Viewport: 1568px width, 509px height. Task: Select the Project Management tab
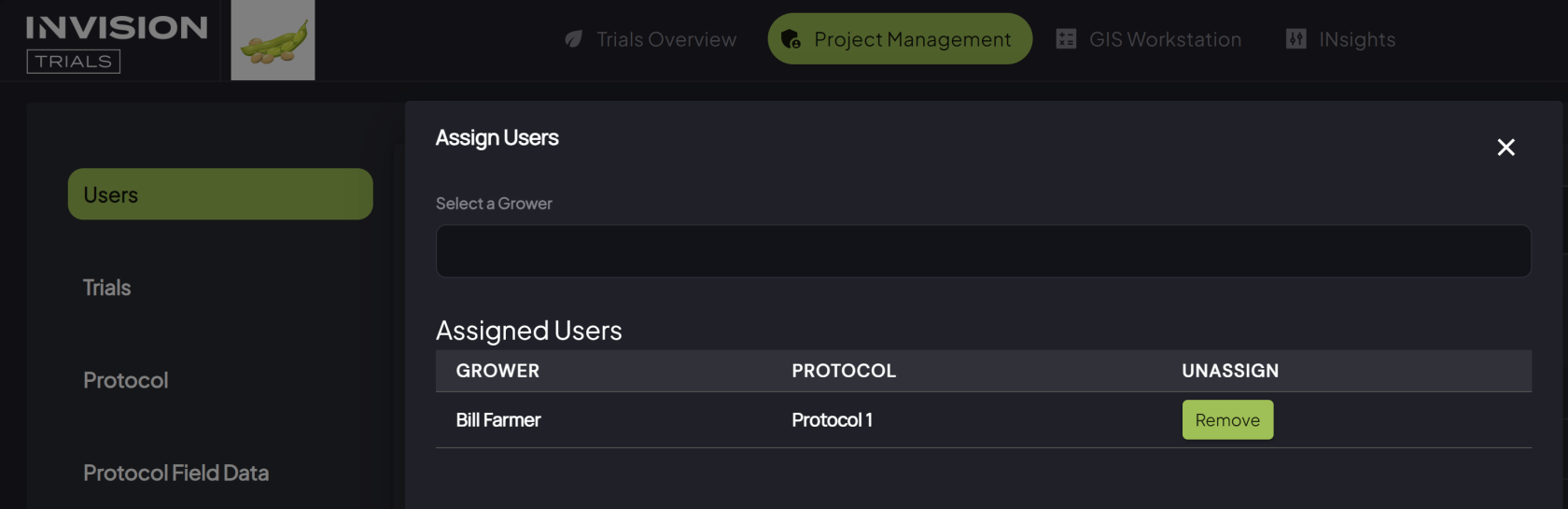(x=900, y=39)
